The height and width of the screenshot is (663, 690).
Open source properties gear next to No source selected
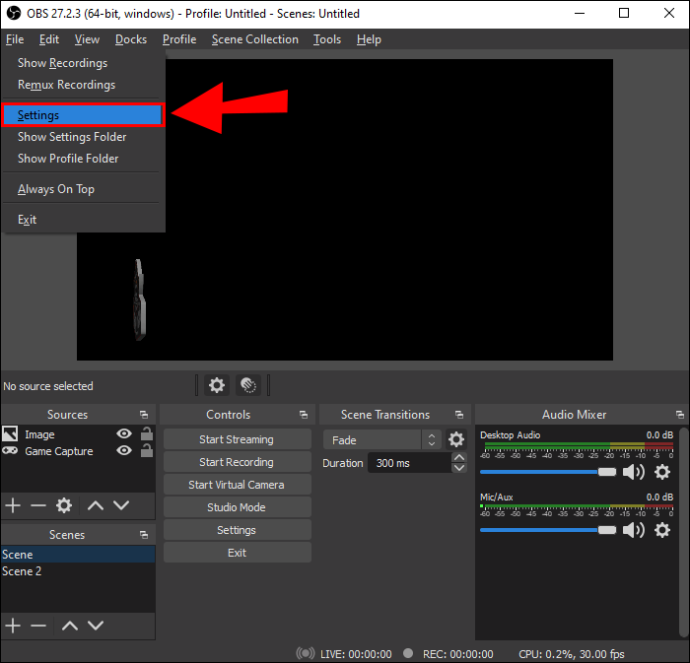tap(217, 385)
